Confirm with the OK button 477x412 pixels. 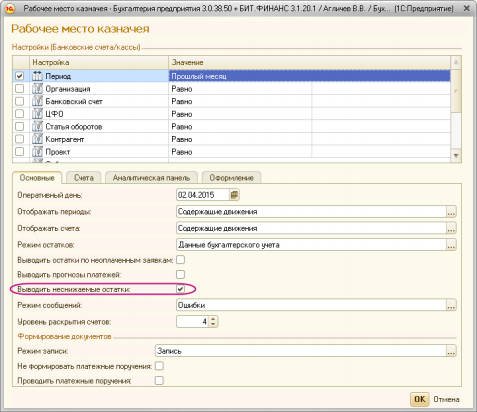pyautogui.click(x=419, y=399)
